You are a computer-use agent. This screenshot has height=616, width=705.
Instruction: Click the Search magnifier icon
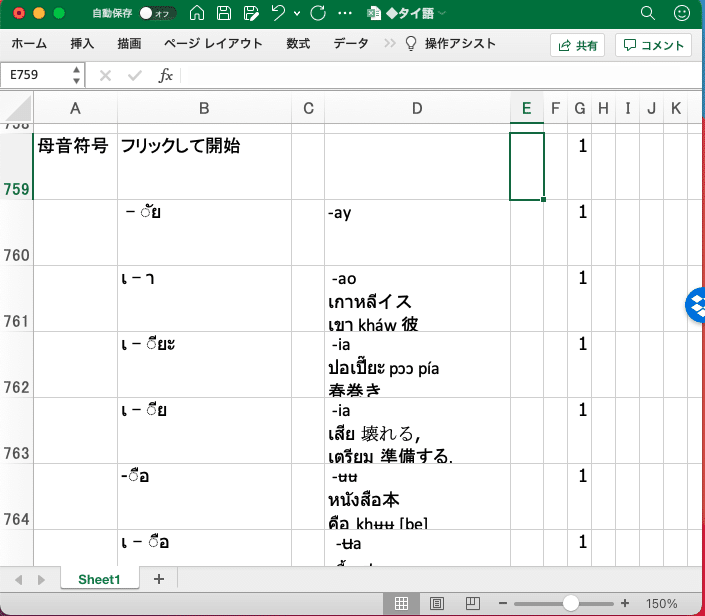(x=647, y=13)
